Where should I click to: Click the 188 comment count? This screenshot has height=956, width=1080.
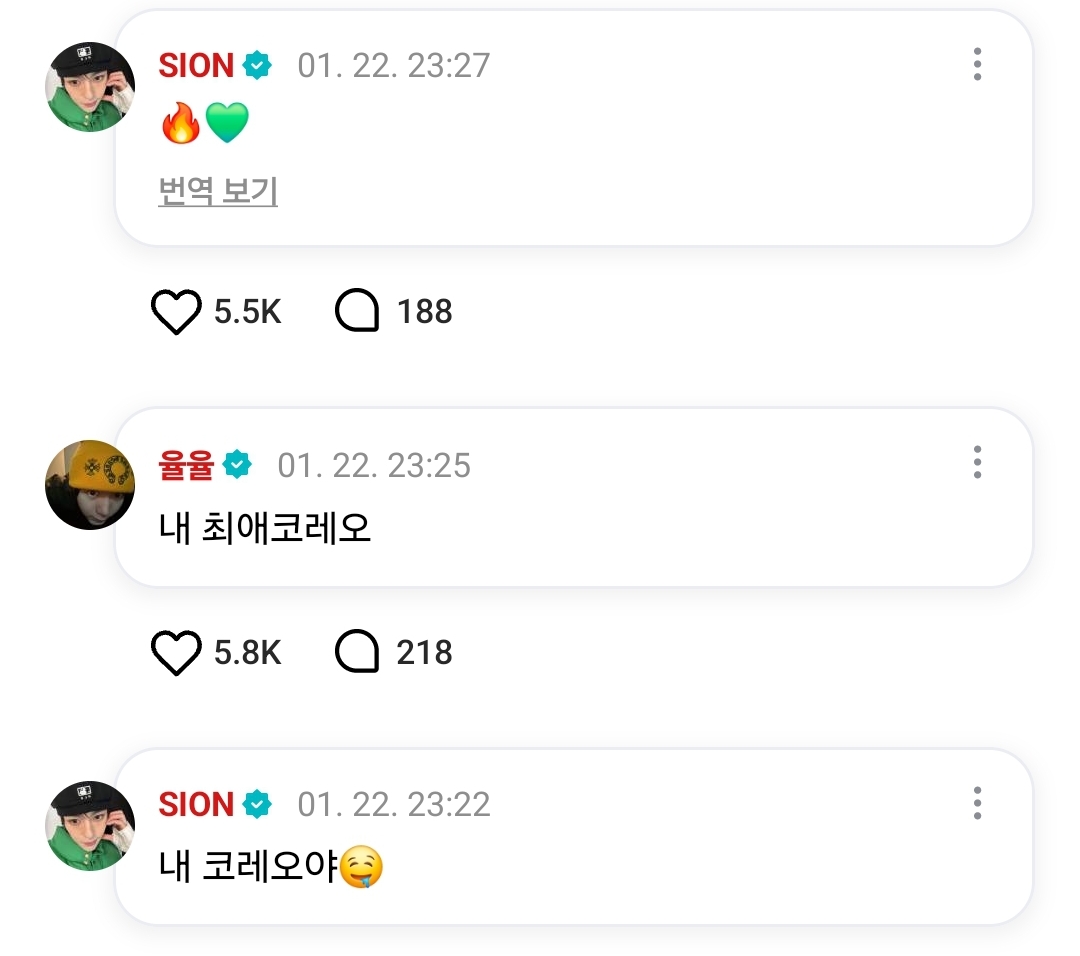point(425,313)
